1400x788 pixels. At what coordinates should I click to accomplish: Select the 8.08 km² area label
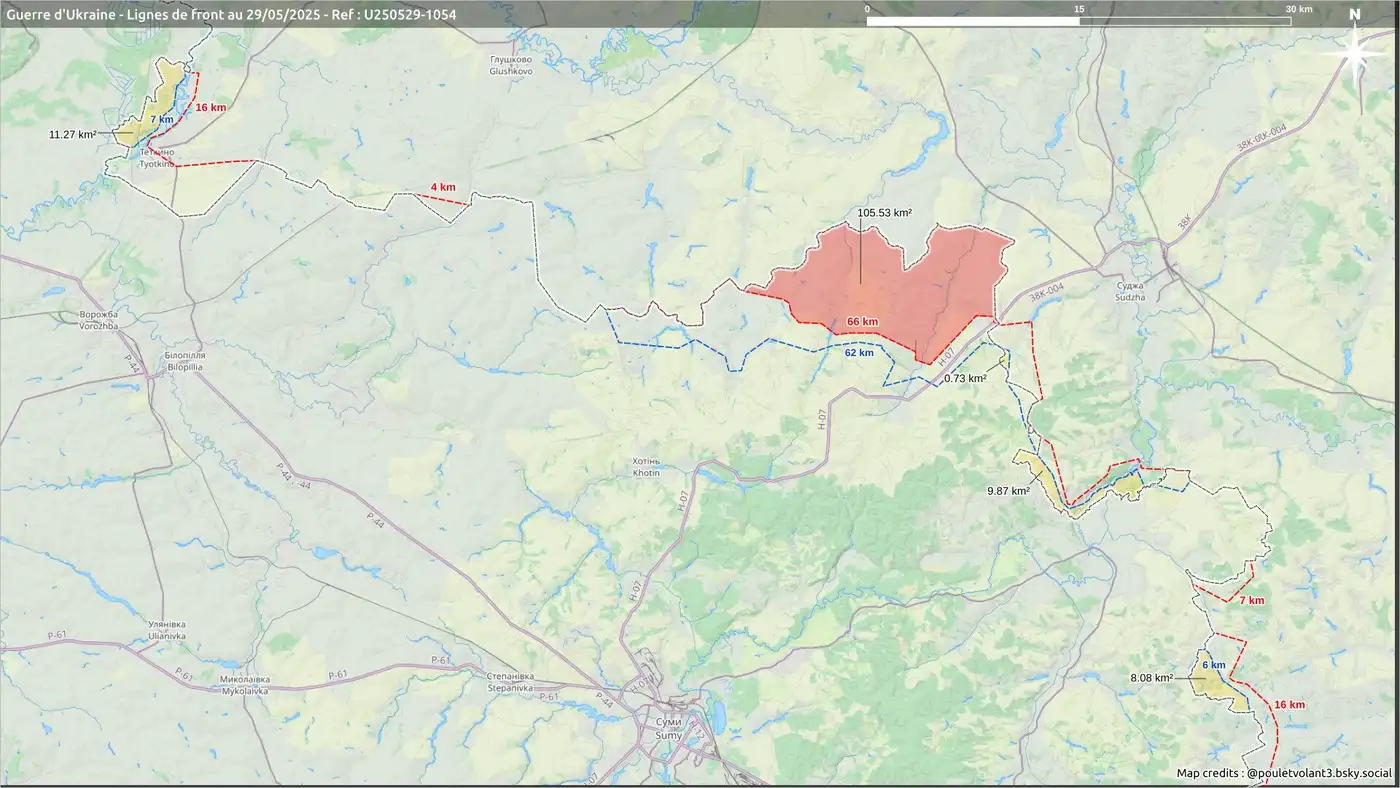tap(1151, 678)
